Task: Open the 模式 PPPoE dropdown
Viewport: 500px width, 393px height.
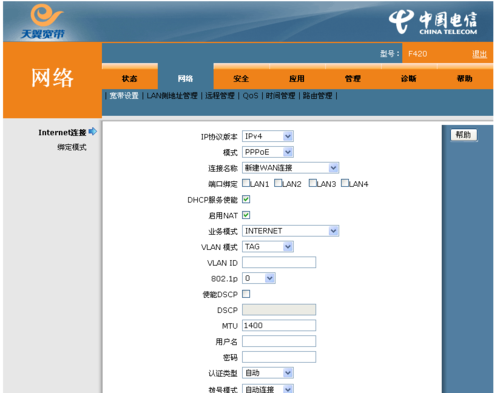Action: coord(268,152)
